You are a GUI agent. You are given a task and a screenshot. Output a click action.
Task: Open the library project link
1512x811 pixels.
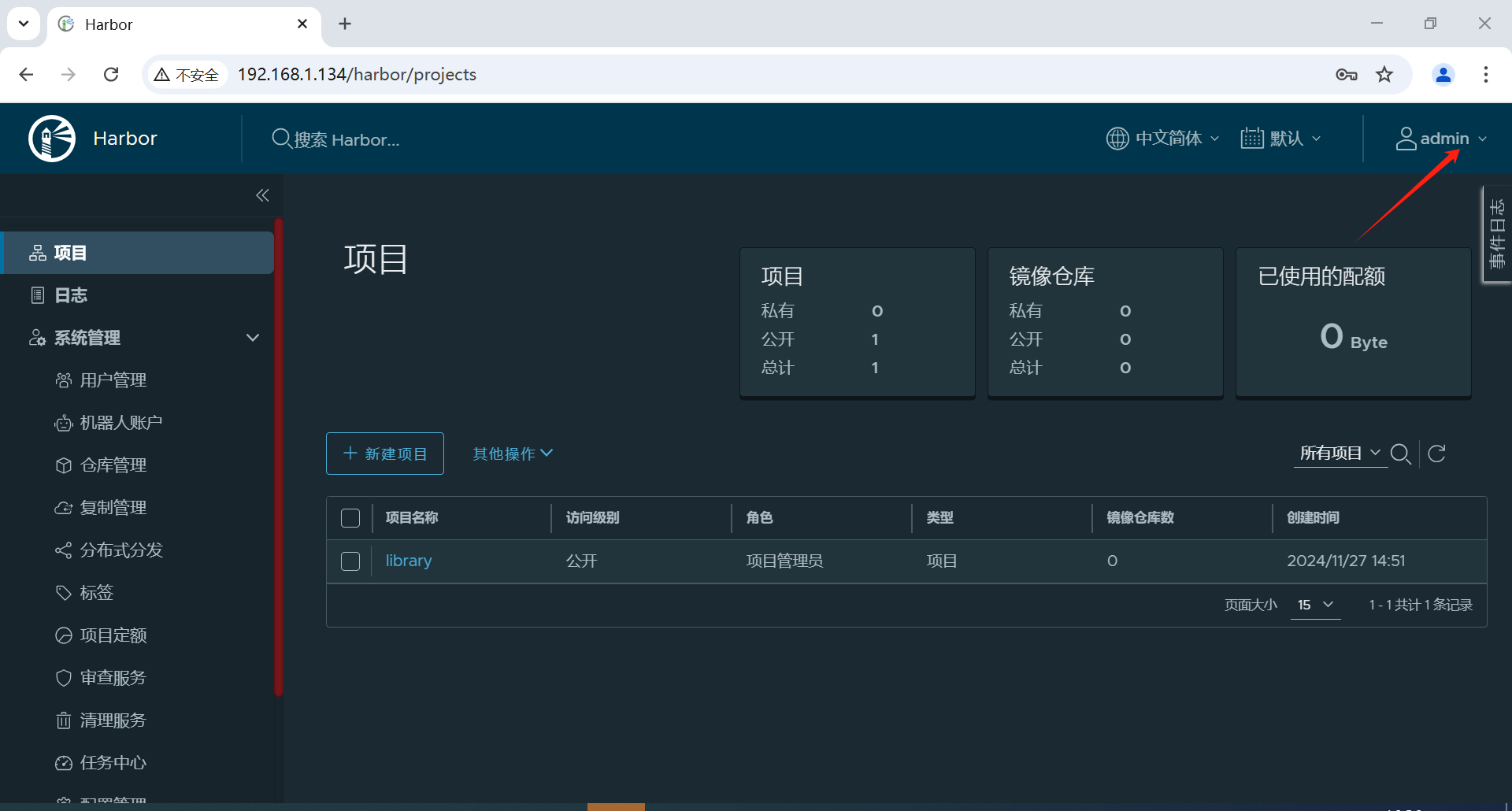[x=409, y=561]
